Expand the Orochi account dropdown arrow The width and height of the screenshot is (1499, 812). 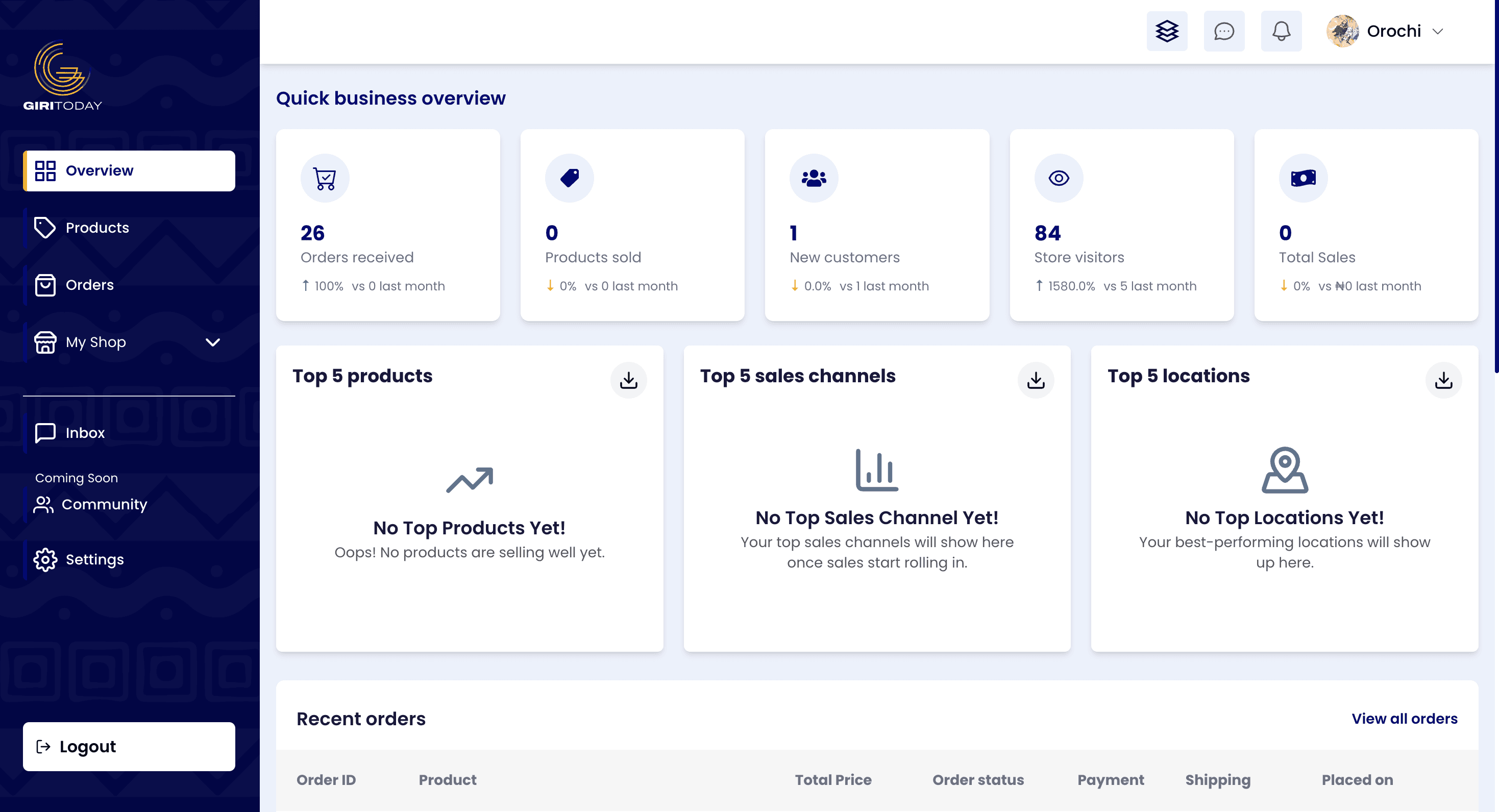click(x=1437, y=32)
